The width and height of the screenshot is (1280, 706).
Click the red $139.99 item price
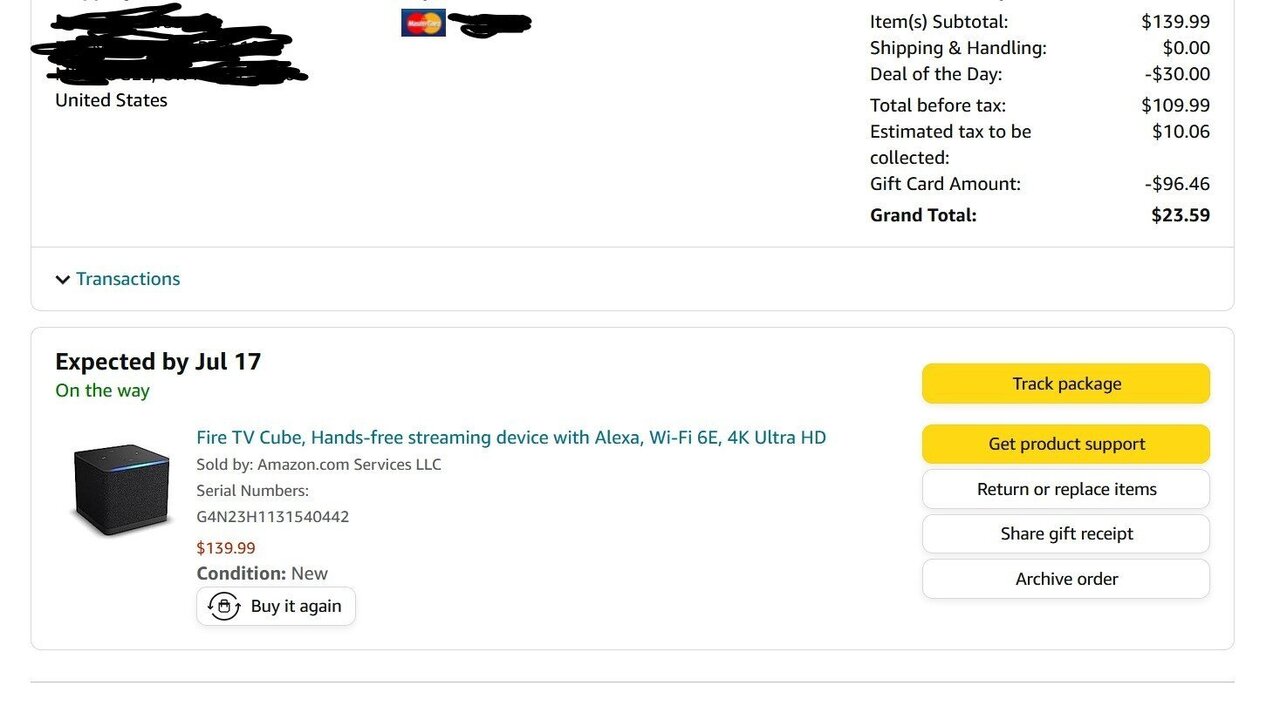pyautogui.click(x=226, y=548)
